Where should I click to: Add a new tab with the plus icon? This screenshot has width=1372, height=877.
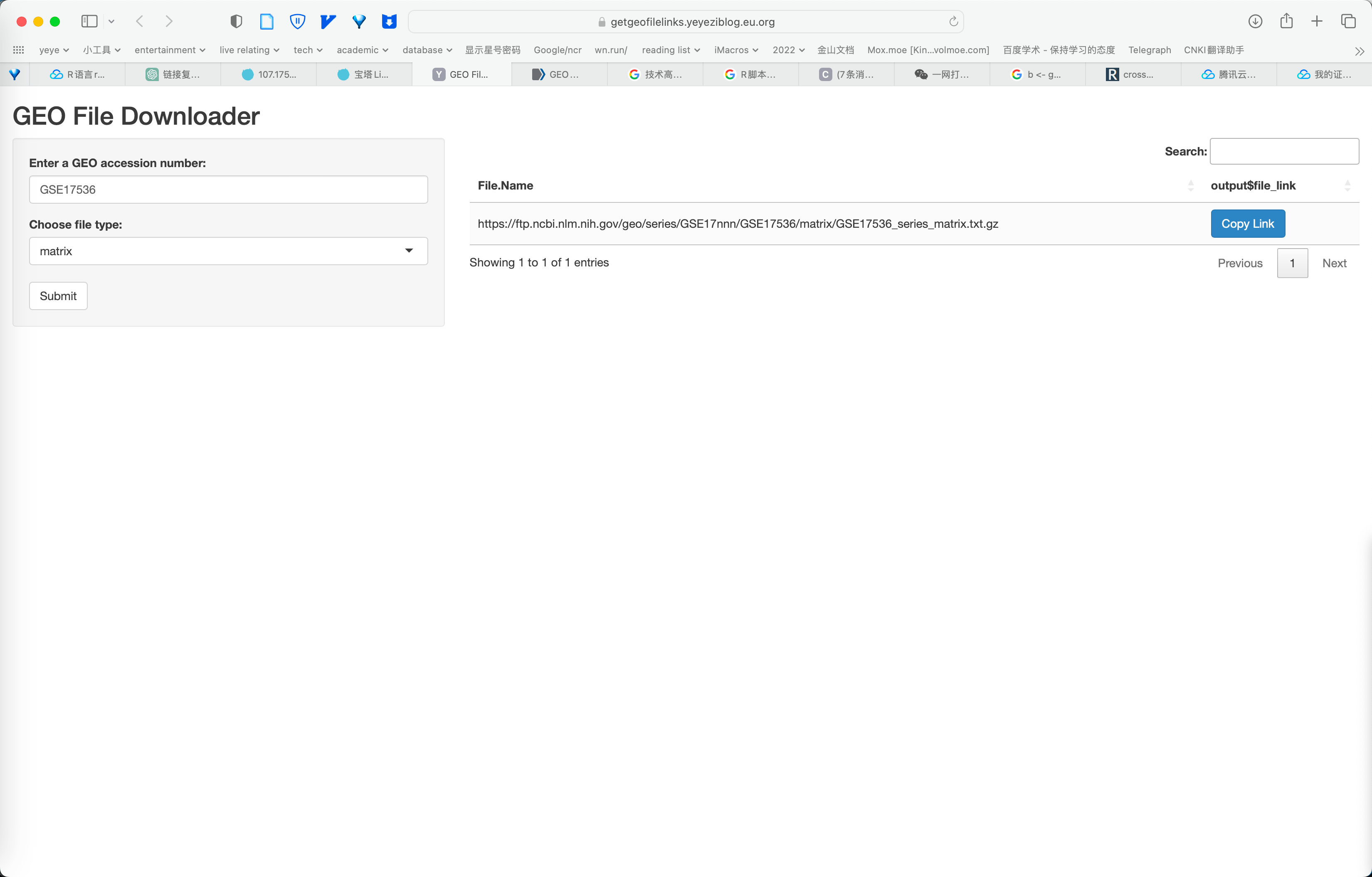[x=1317, y=22]
